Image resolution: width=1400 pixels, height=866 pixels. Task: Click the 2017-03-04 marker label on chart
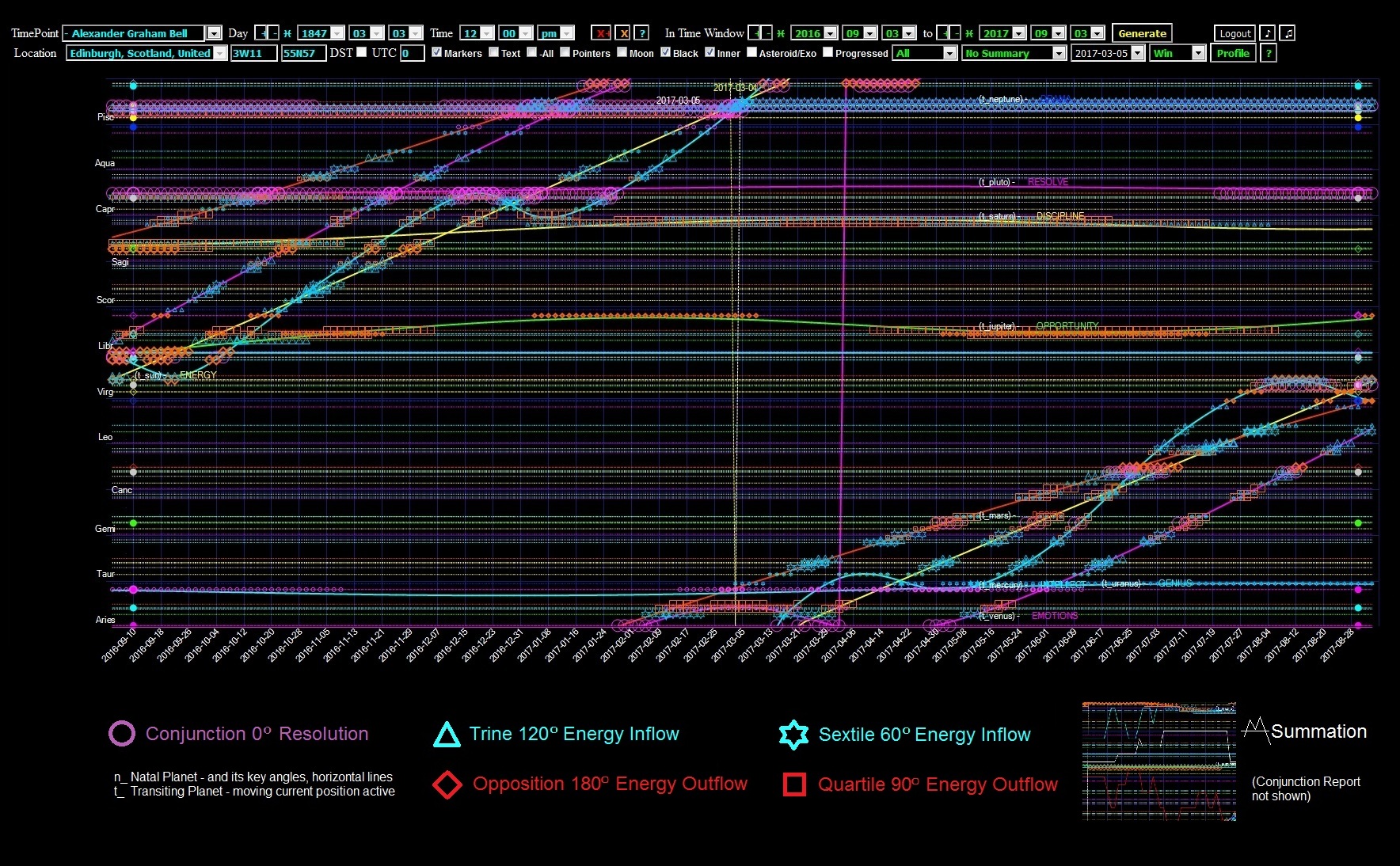click(735, 87)
